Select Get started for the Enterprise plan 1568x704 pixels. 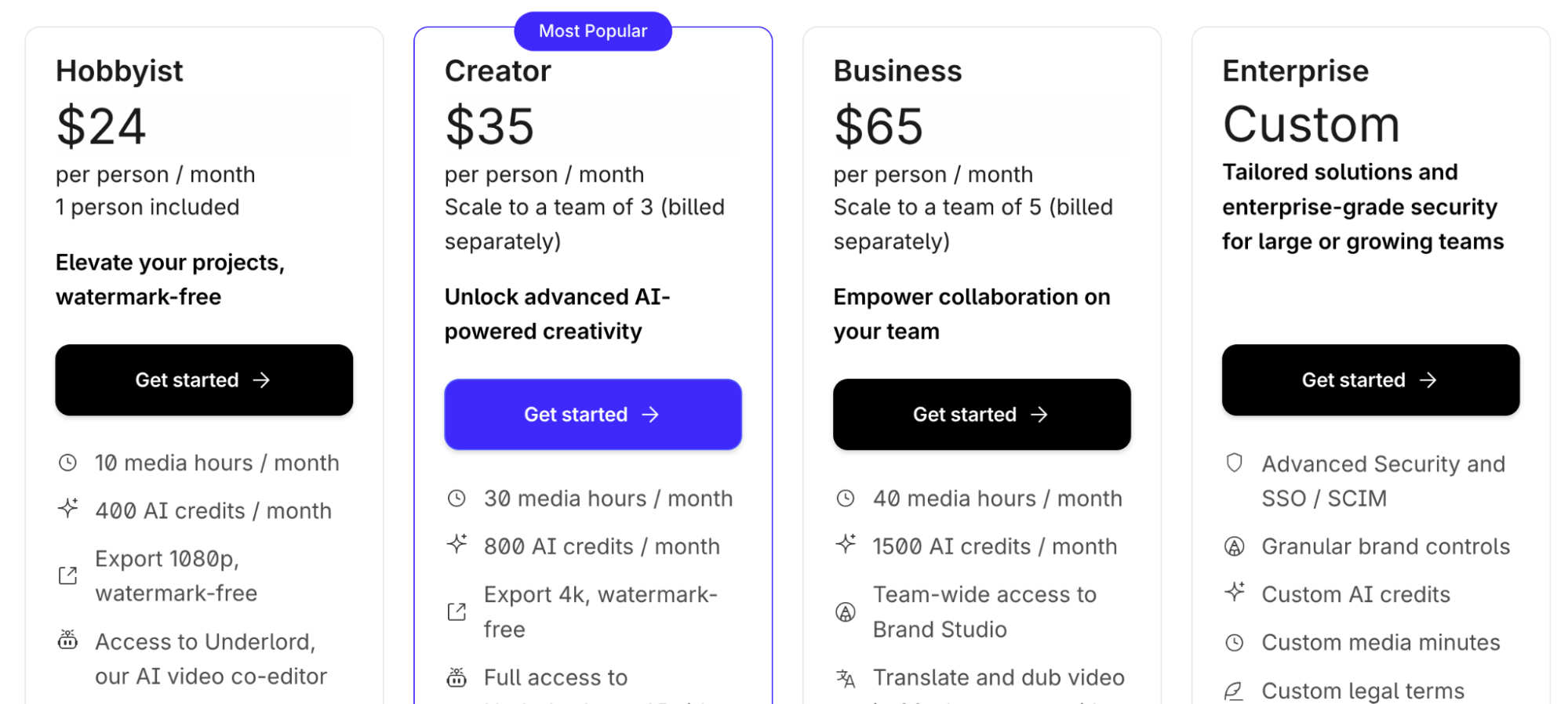(x=1370, y=380)
